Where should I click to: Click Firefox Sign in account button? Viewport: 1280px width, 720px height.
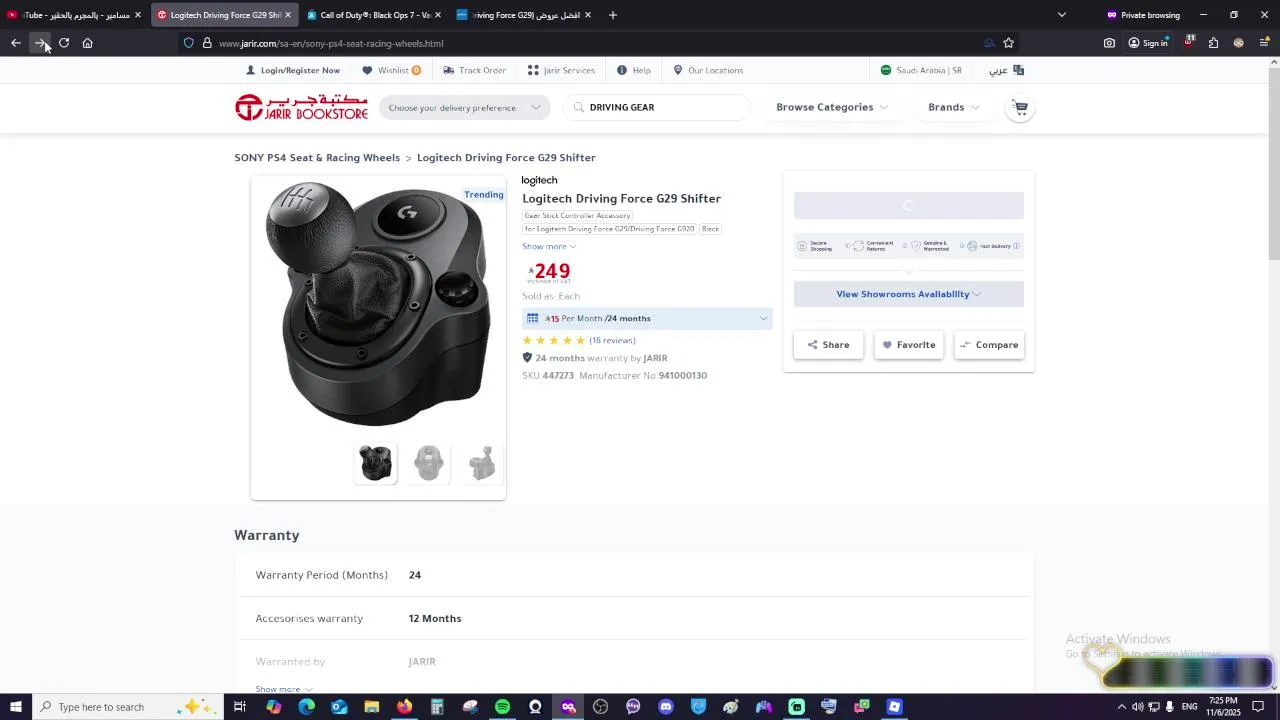[1148, 43]
